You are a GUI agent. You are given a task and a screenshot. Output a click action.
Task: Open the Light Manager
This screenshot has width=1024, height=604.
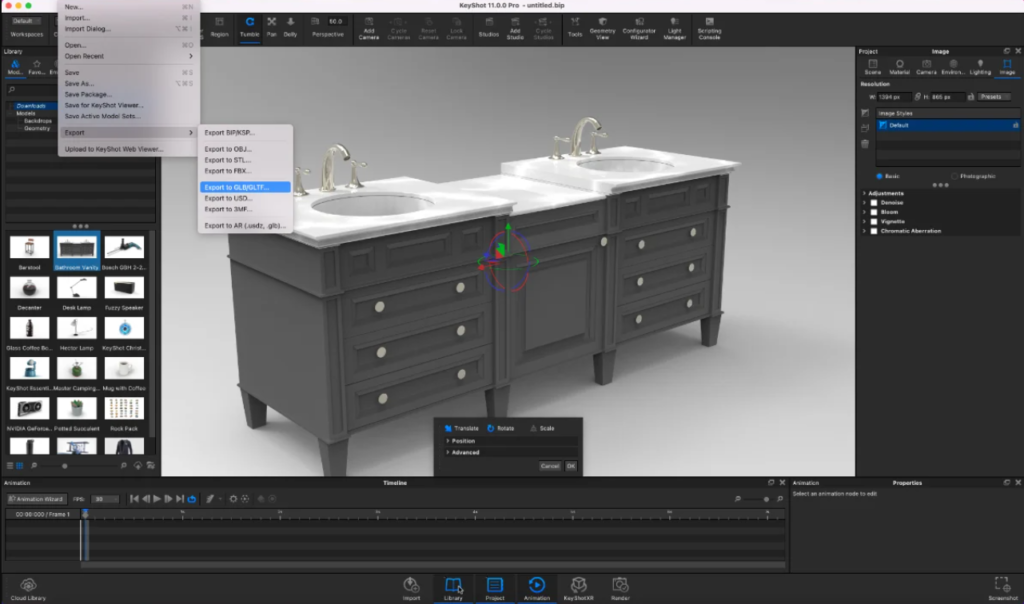click(675, 28)
